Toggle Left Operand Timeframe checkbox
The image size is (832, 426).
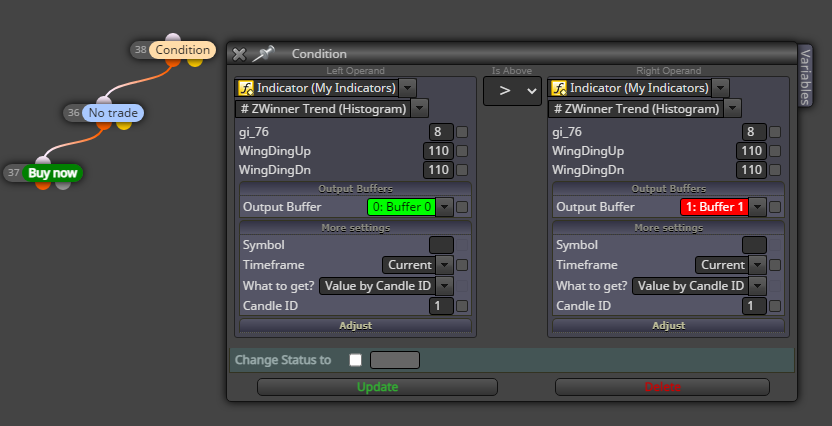point(462,265)
